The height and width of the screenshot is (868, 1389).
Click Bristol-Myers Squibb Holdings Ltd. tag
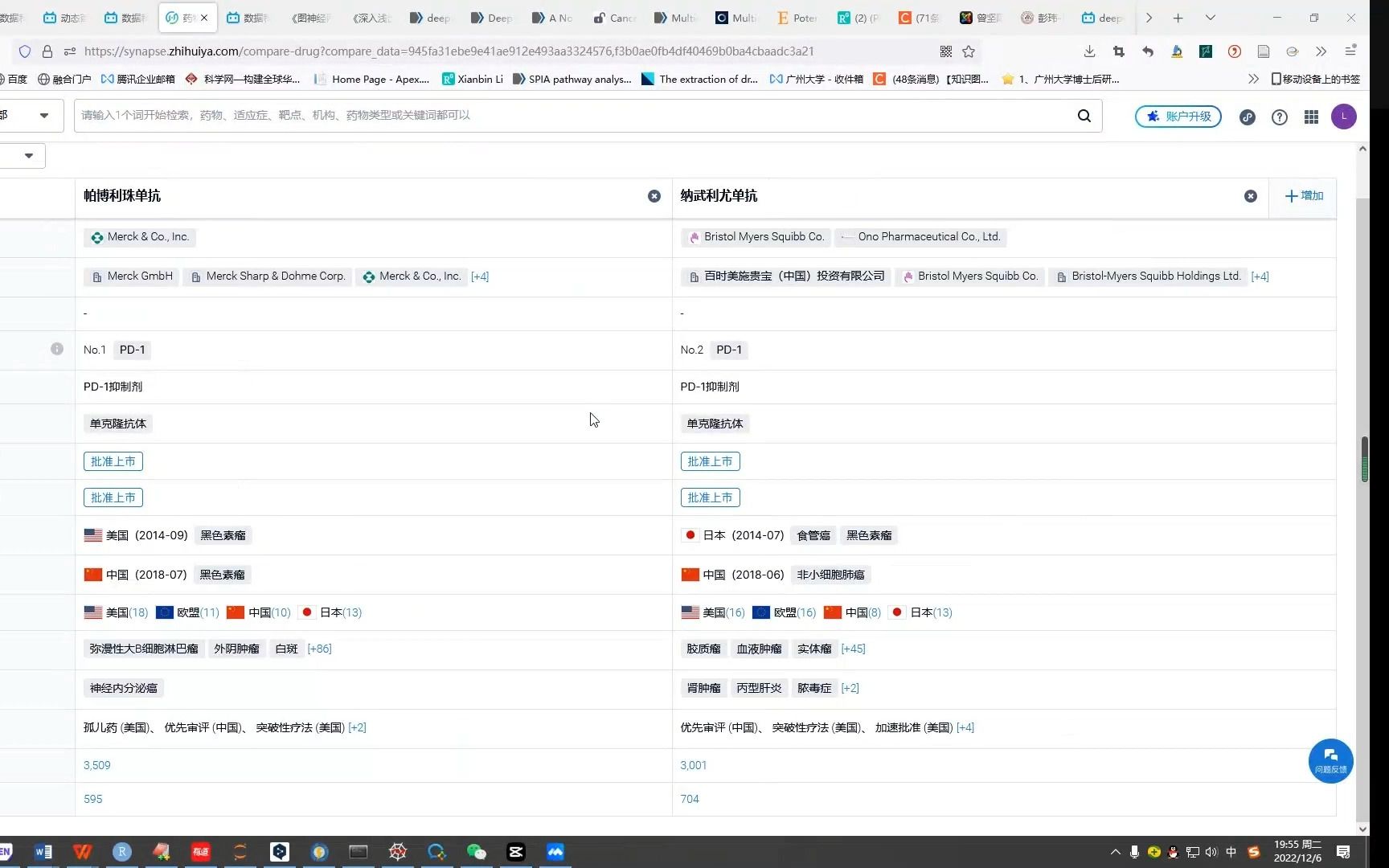1148,276
